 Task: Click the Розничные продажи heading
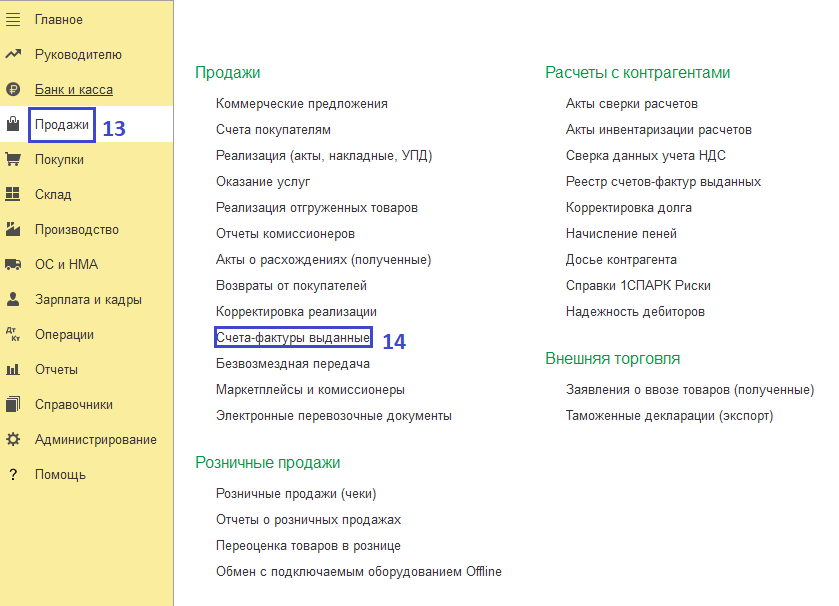(268, 462)
